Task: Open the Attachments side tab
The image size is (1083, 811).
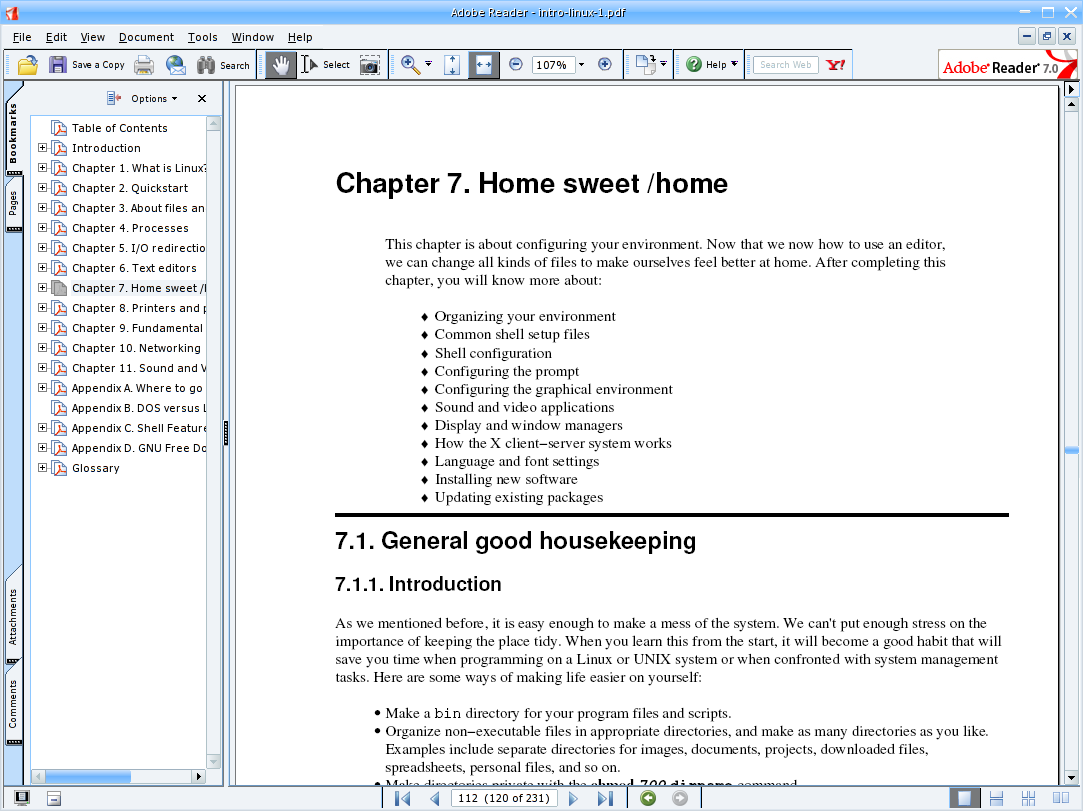Action: (x=13, y=616)
